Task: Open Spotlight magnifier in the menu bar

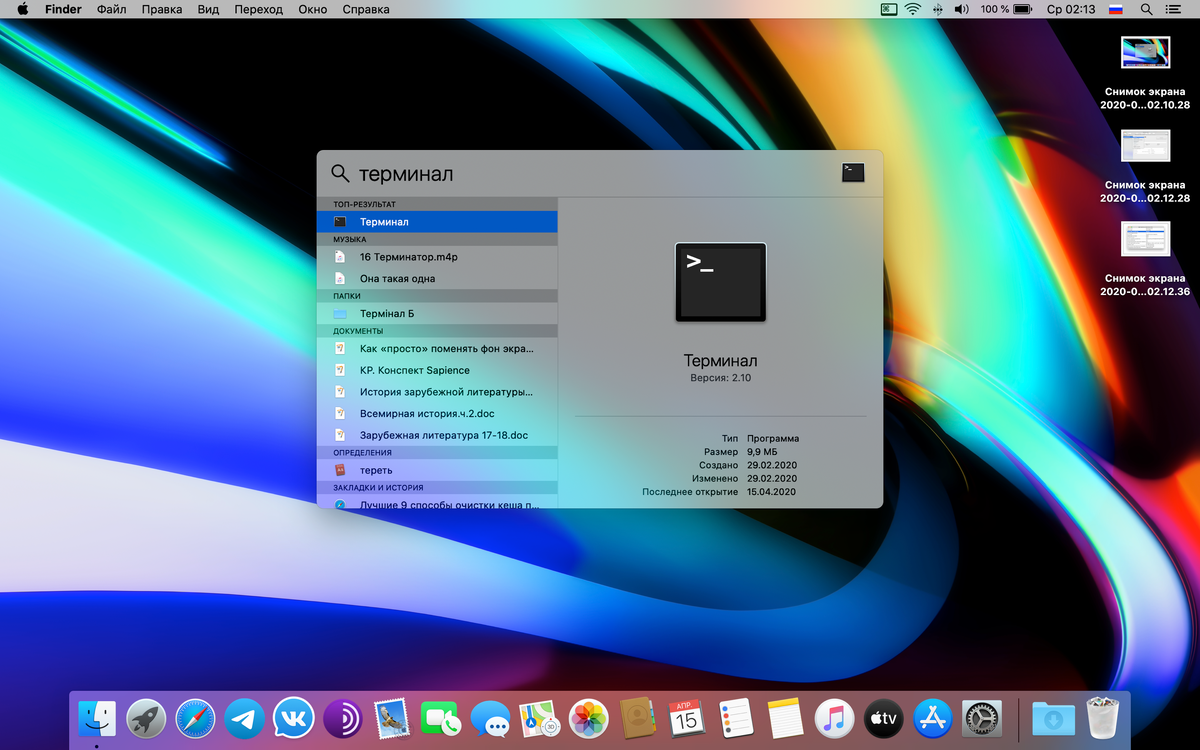Action: (1146, 9)
